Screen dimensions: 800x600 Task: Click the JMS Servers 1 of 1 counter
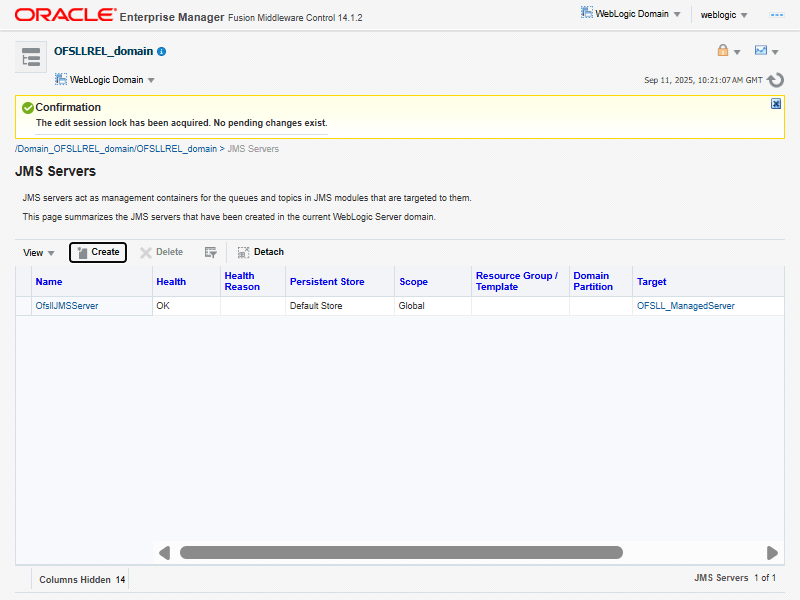(x=735, y=578)
